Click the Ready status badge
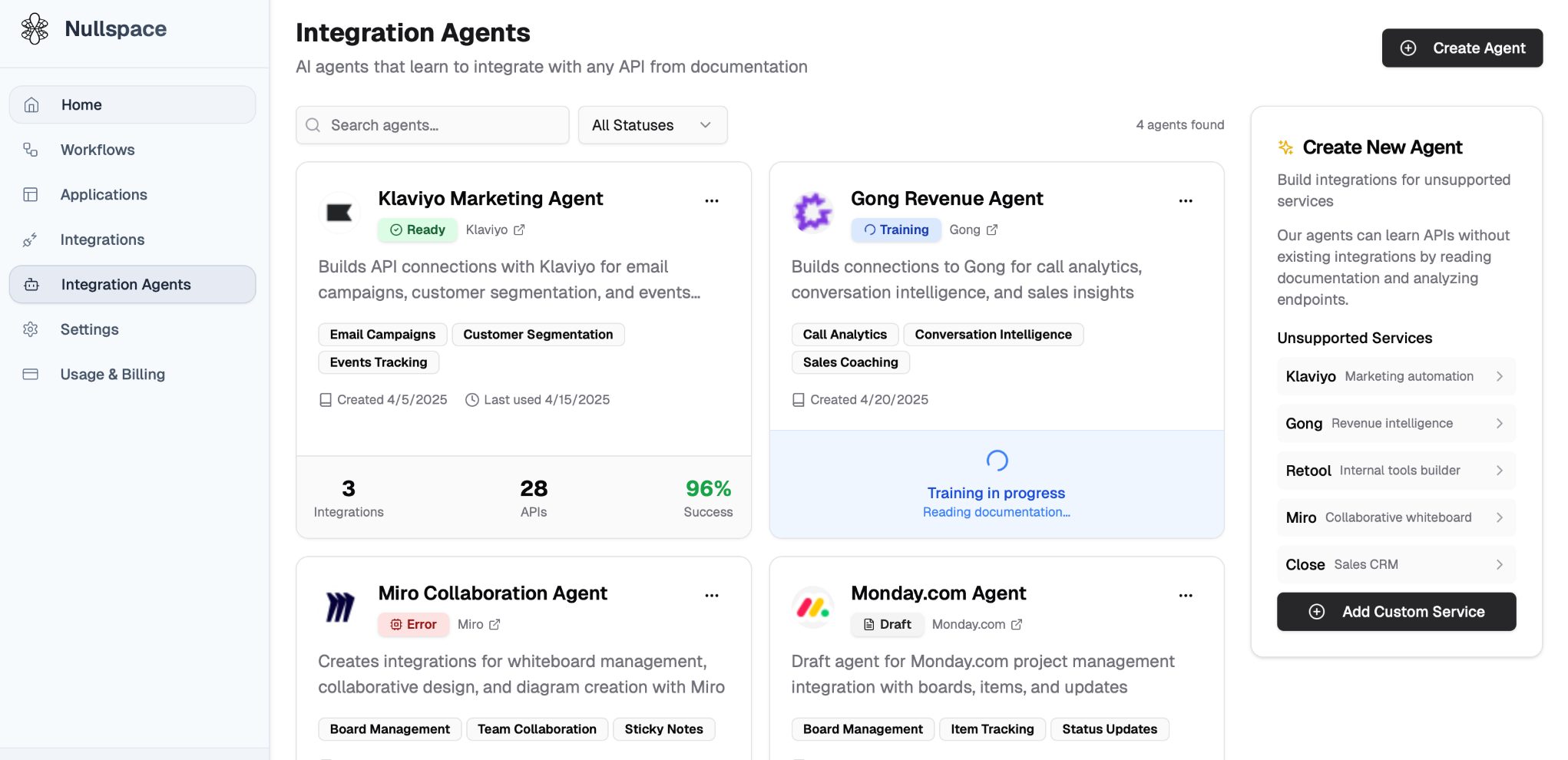 418,230
